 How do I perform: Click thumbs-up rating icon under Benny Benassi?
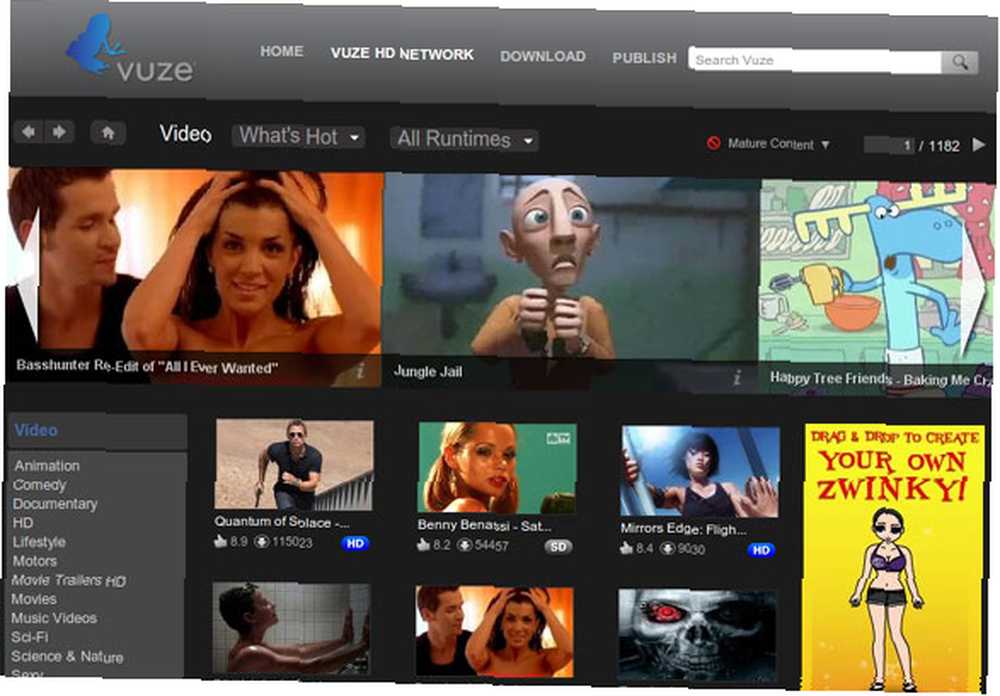click(x=423, y=545)
